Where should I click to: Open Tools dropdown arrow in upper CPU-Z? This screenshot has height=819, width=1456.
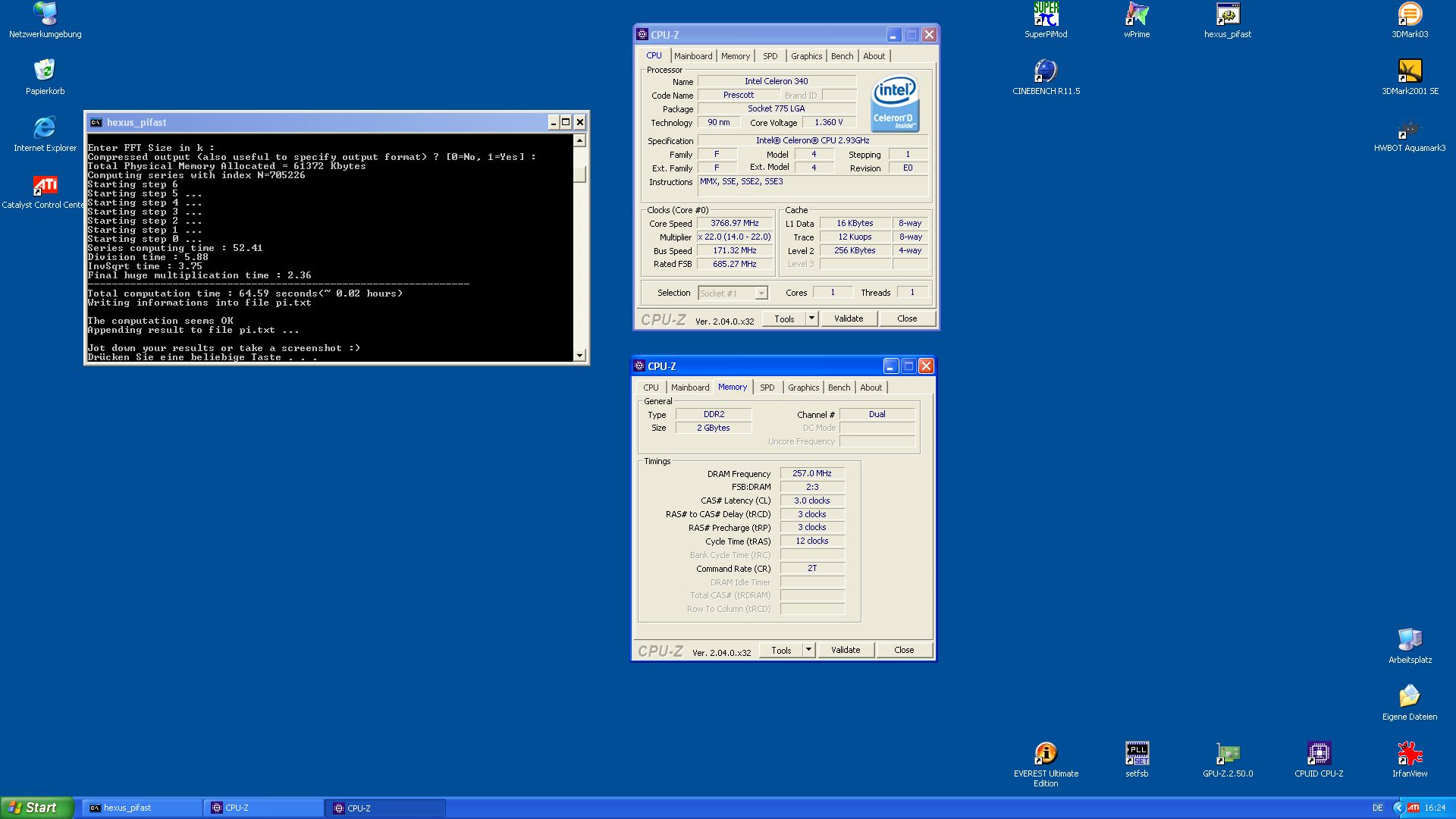pos(811,318)
